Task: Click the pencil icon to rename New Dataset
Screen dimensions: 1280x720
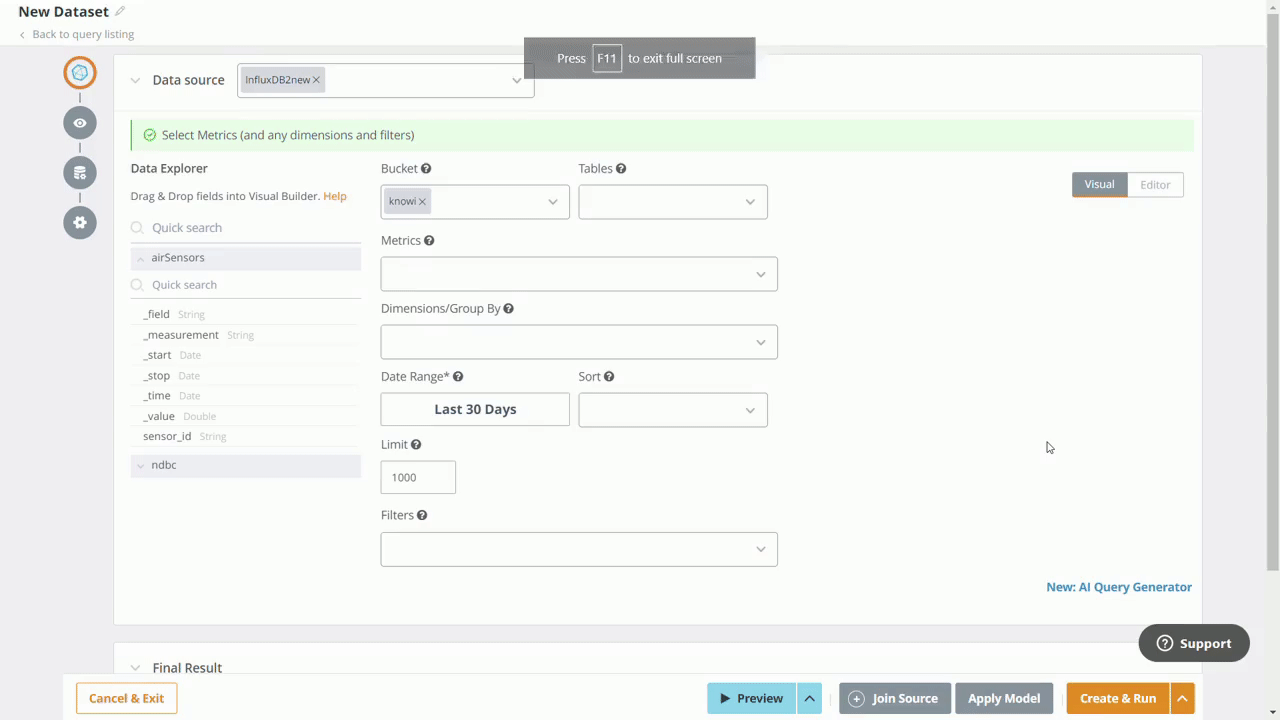Action: tap(119, 11)
